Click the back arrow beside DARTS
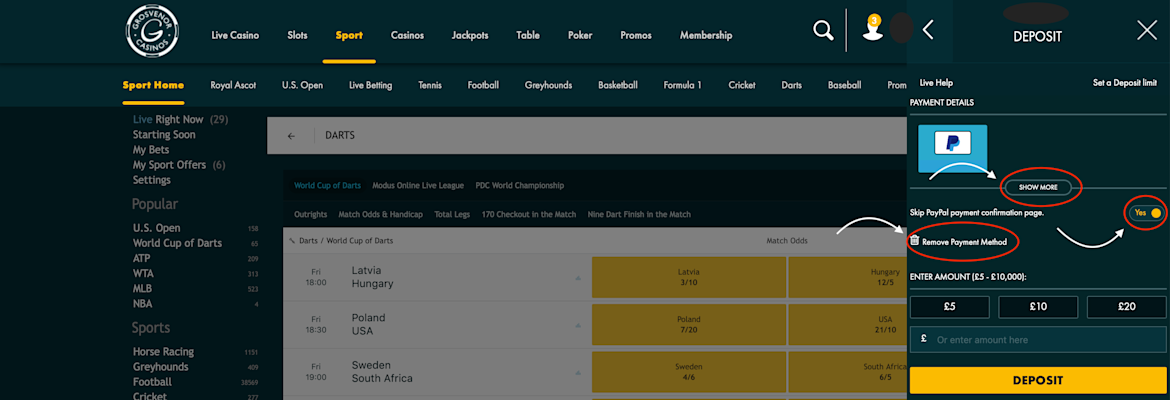This screenshot has height=400, width=1170. pos(291,136)
